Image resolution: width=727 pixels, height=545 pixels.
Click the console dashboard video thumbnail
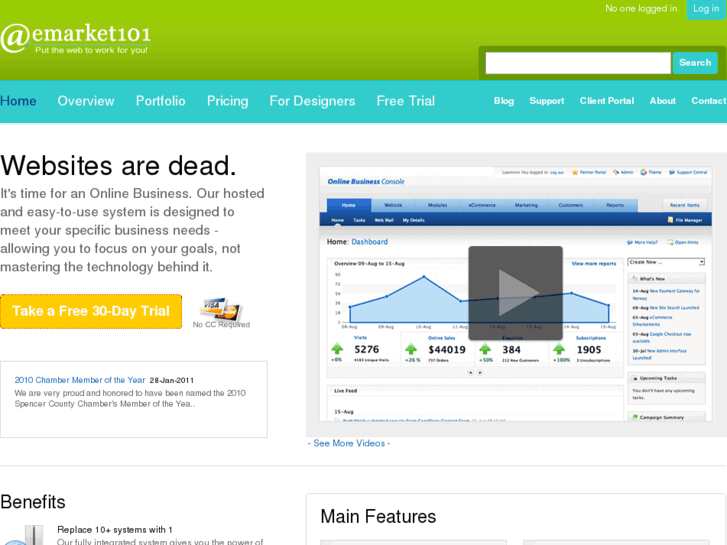tap(516, 294)
